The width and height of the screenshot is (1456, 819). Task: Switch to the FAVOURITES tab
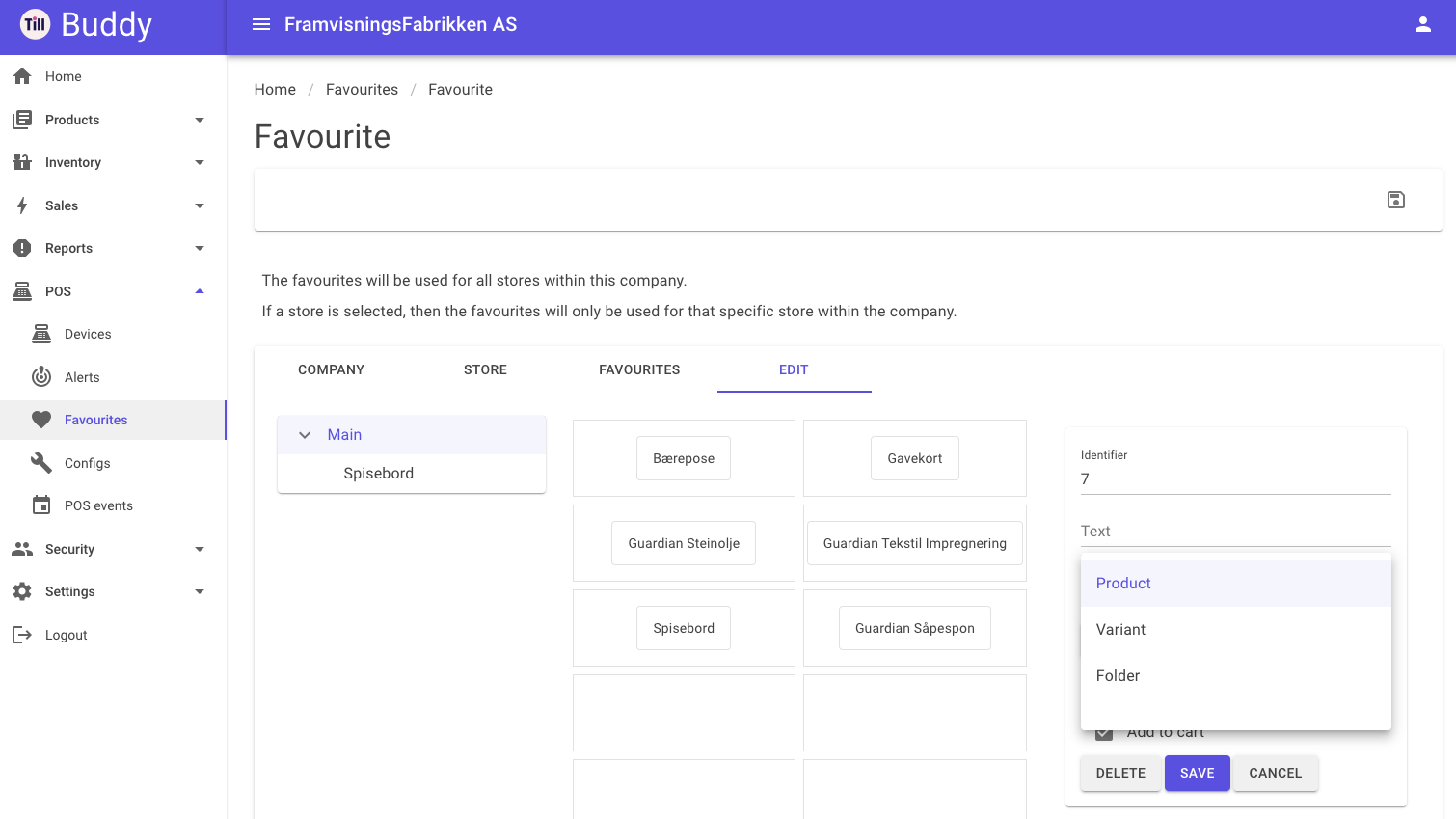point(639,369)
